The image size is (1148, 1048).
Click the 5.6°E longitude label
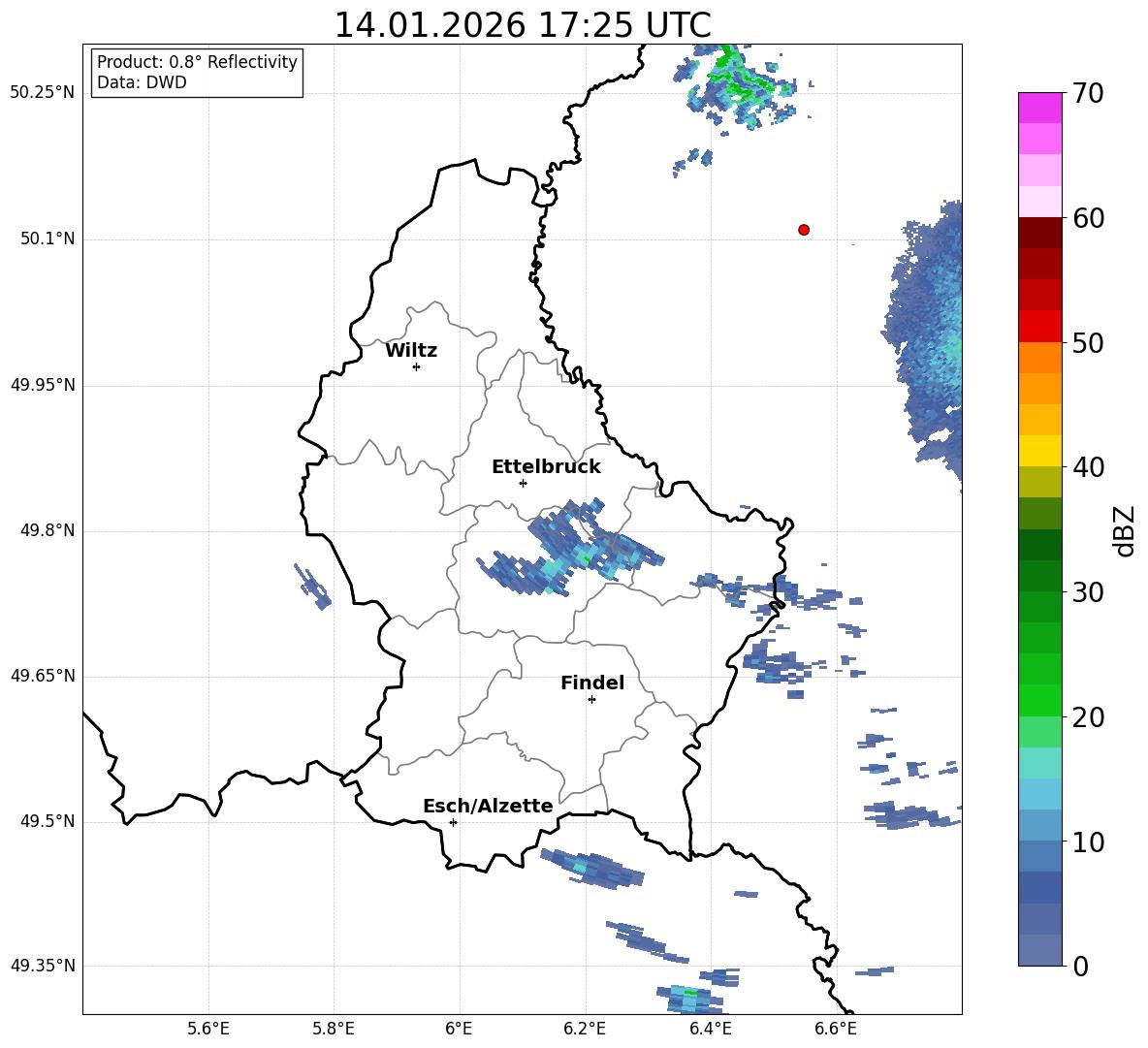click(208, 1029)
